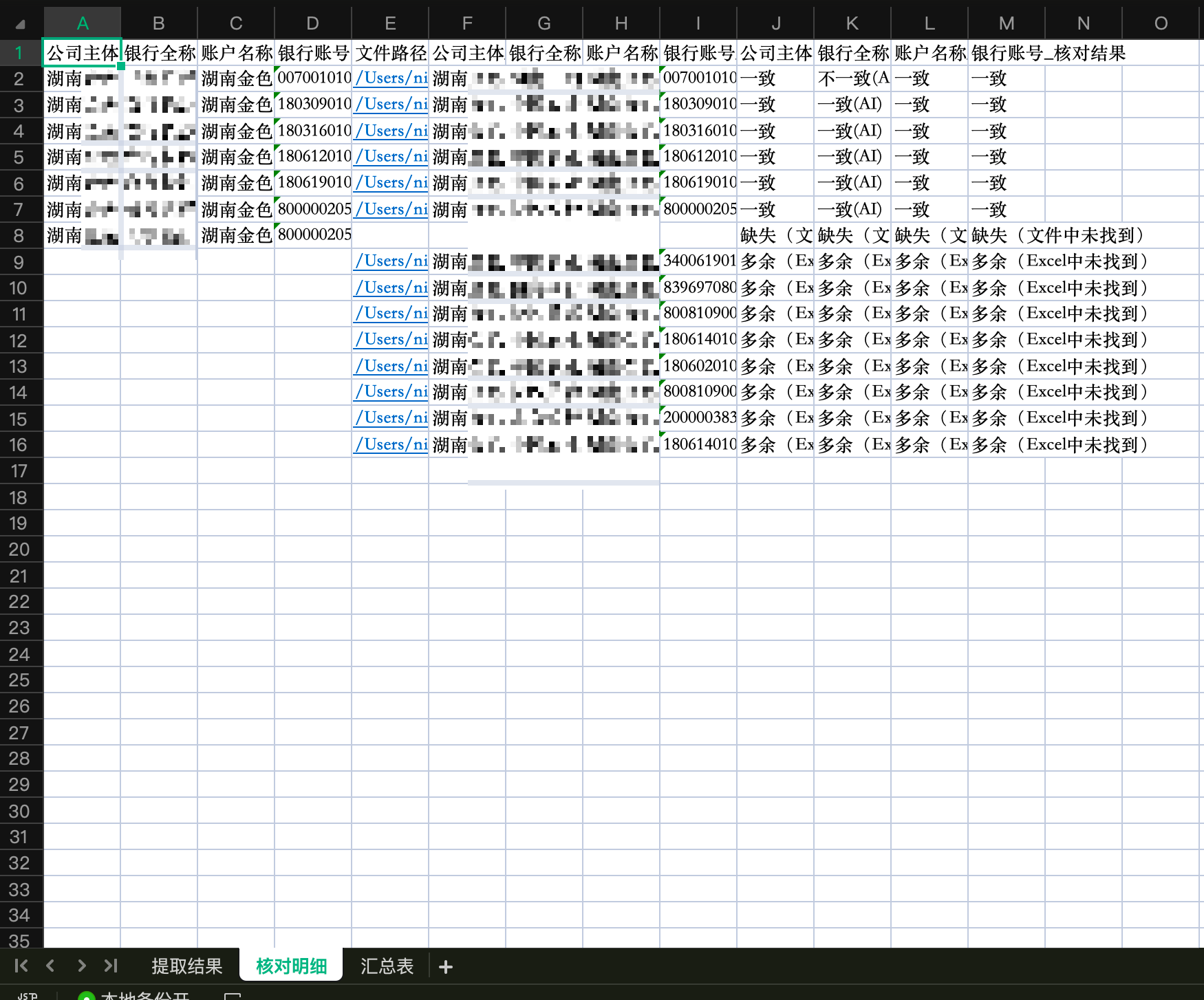Select the active 核对明细 sheet tab
Viewport: 1204px width, 1000px height.
(291, 966)
